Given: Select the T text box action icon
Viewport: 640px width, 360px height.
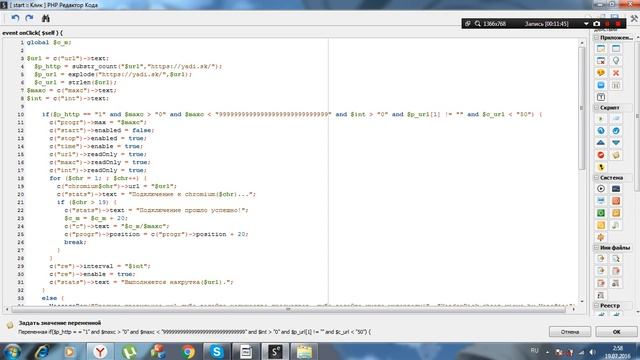Looking at the screenshot, I should [x=601, y=97].
